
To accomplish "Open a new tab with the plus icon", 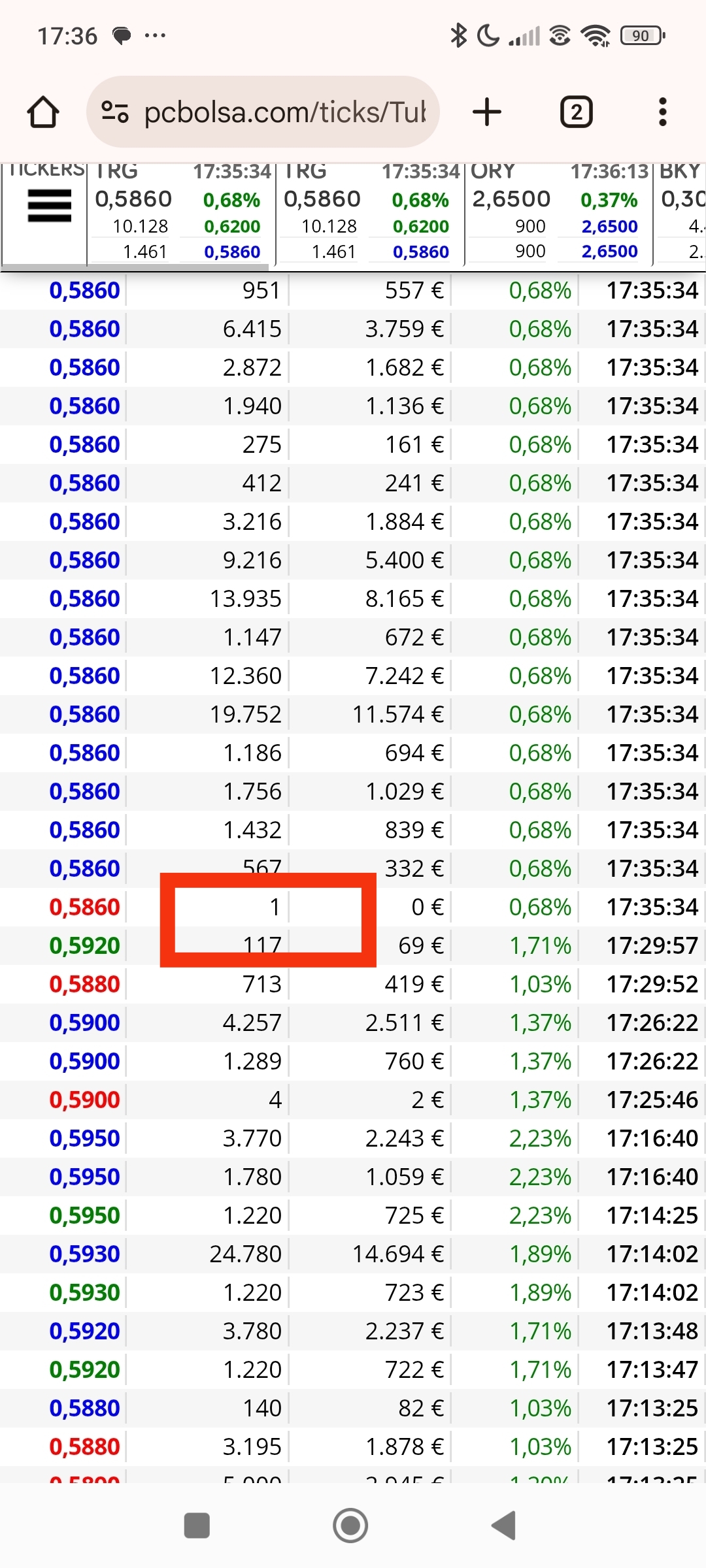I will (x=486, y=112).
